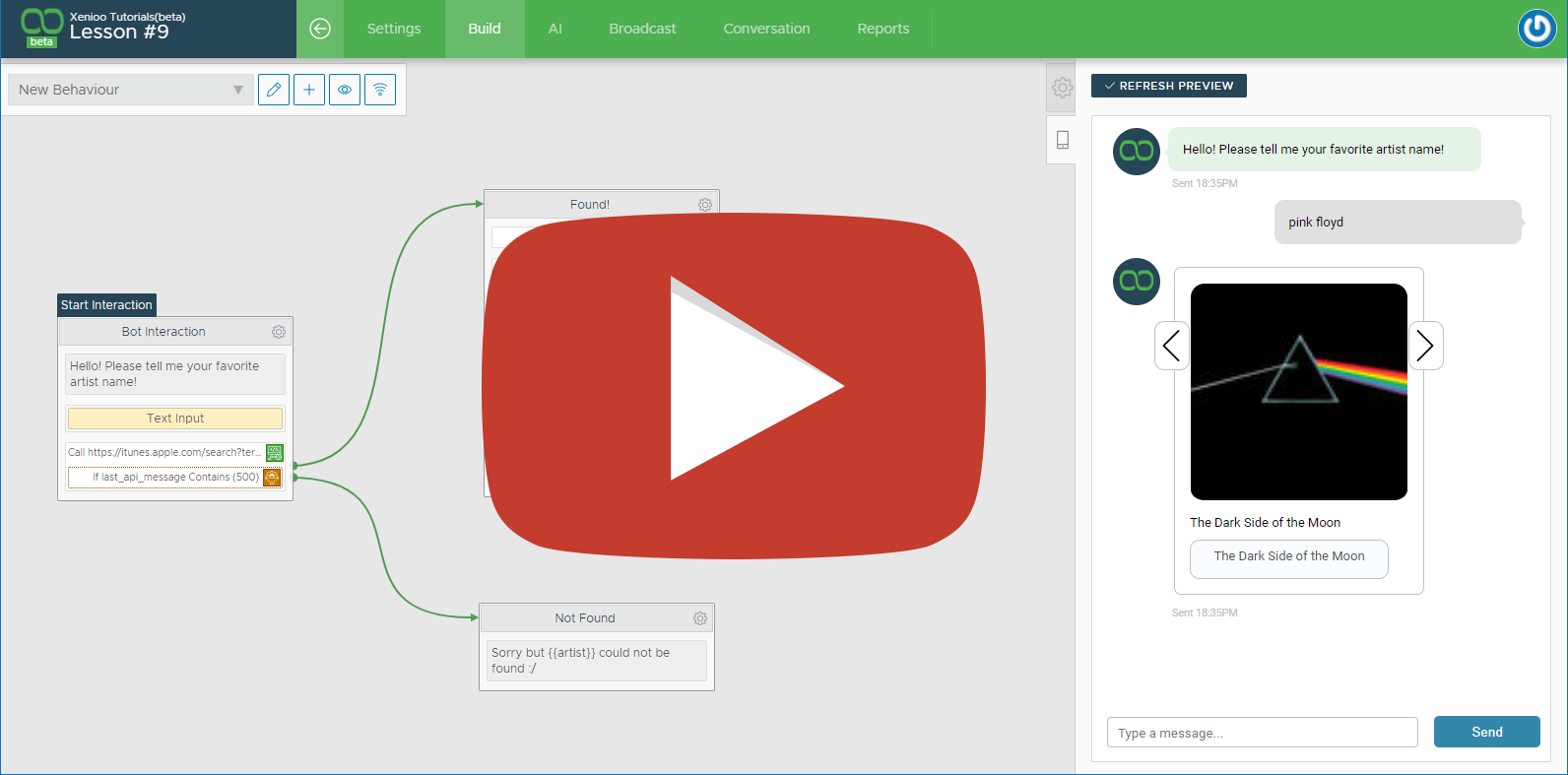The height and width of the screenshot is (775, 1568).
Task: Click The Dark Side of the Moon button
Action: click(1289, 558)
